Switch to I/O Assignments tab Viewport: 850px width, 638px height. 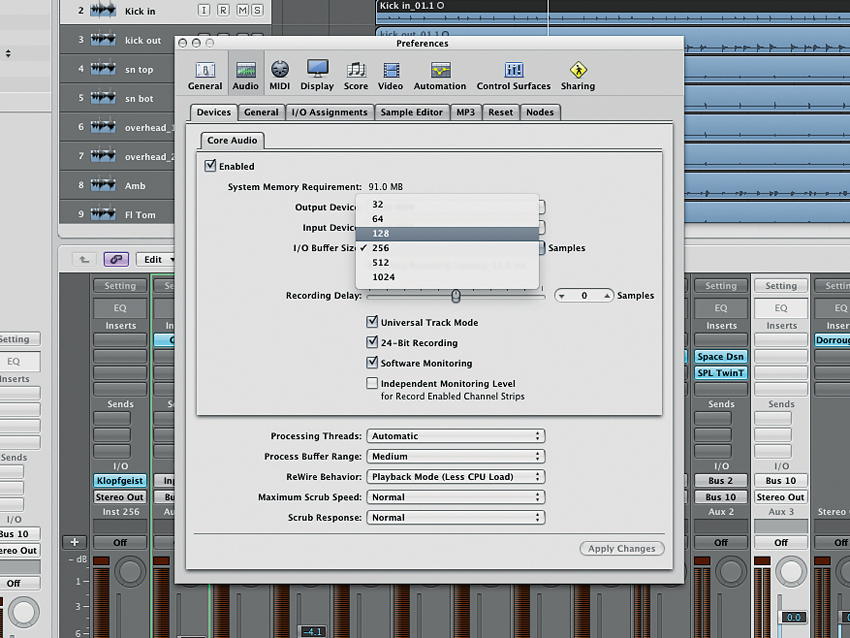pos(330,112)
